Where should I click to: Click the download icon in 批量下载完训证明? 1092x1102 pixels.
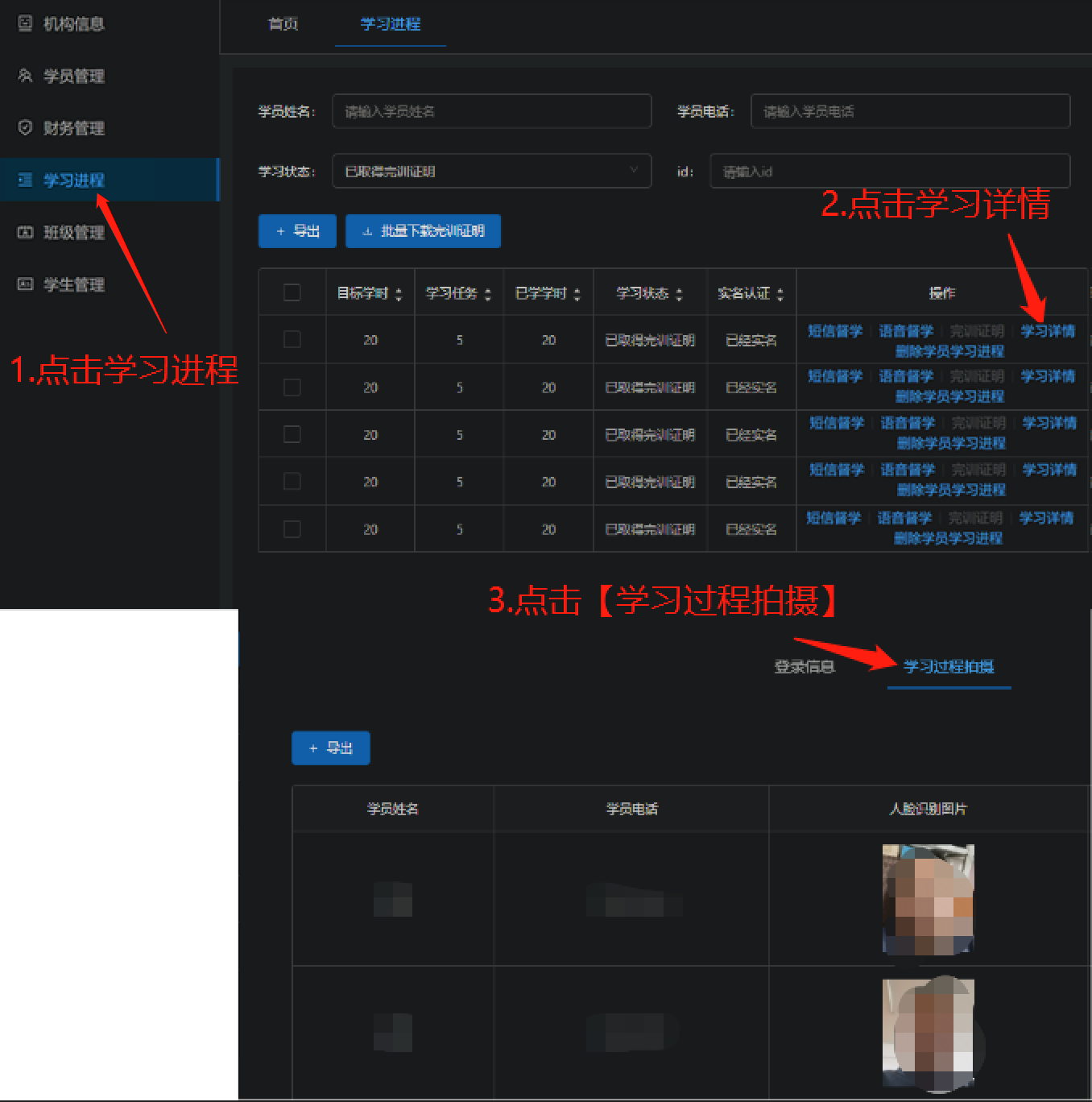click(x=367, y=232)
